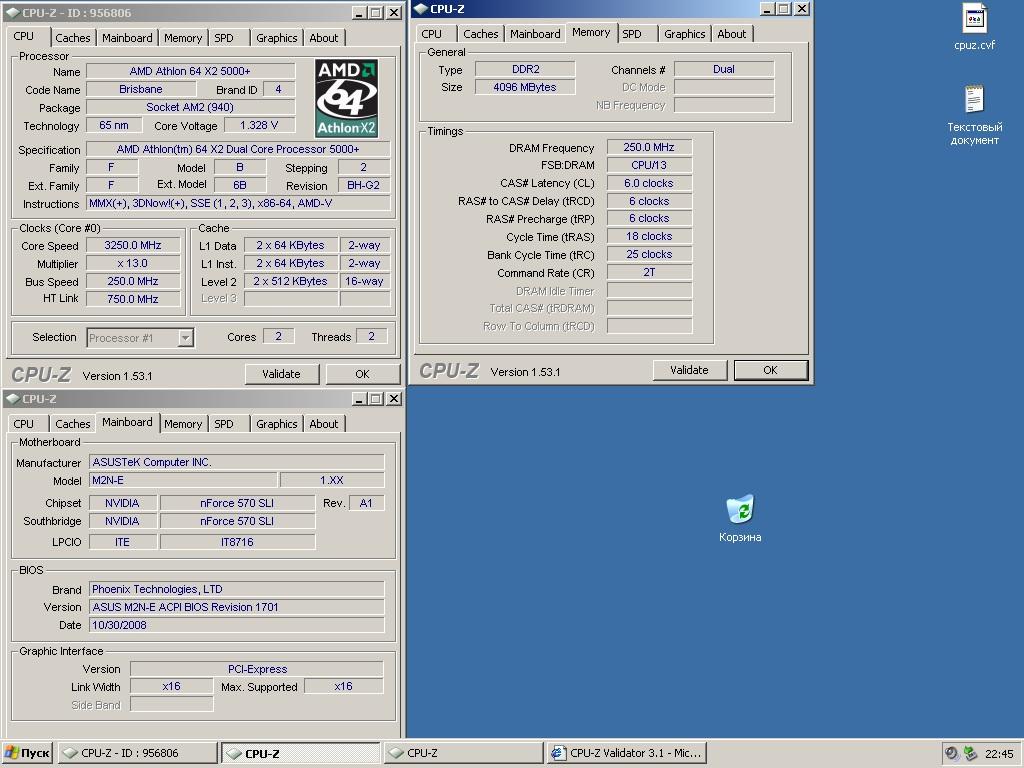Open Caches tab in CPU-Z ID window
Viewport: 1024px width, 768px height.
[x=72, y=38]
